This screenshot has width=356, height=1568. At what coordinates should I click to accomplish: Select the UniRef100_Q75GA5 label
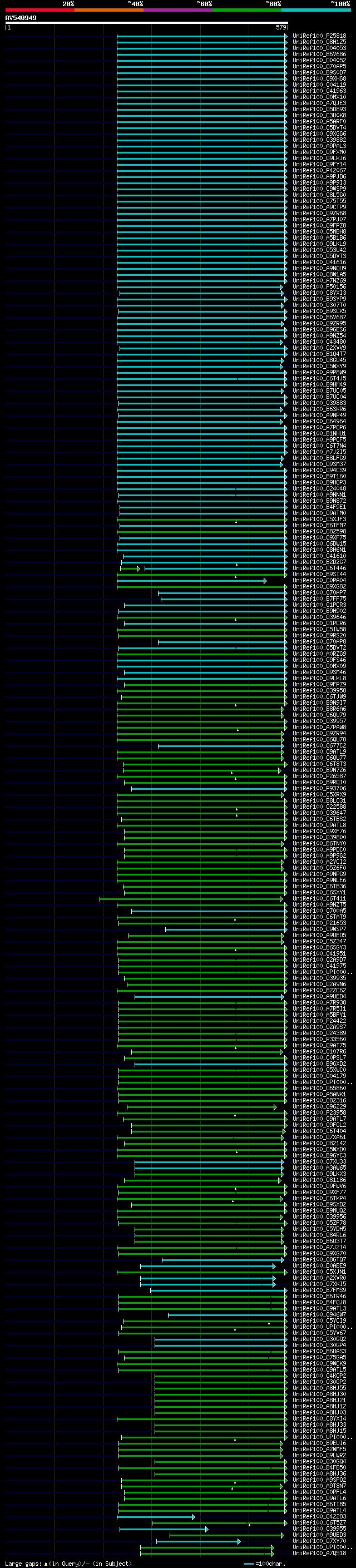point(319,1357)
